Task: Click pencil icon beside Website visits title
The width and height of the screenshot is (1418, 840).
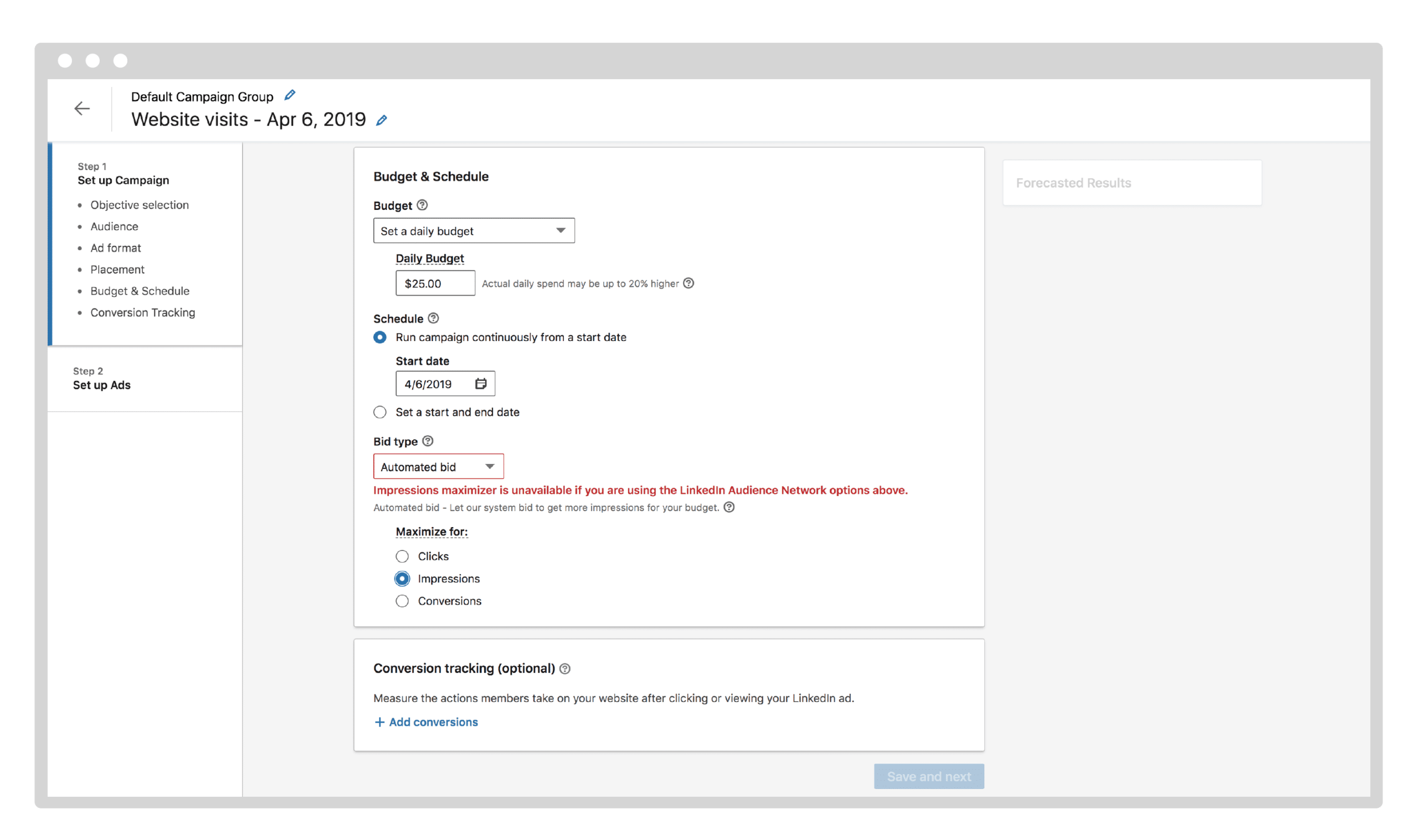Action: [x=382, y=120]
